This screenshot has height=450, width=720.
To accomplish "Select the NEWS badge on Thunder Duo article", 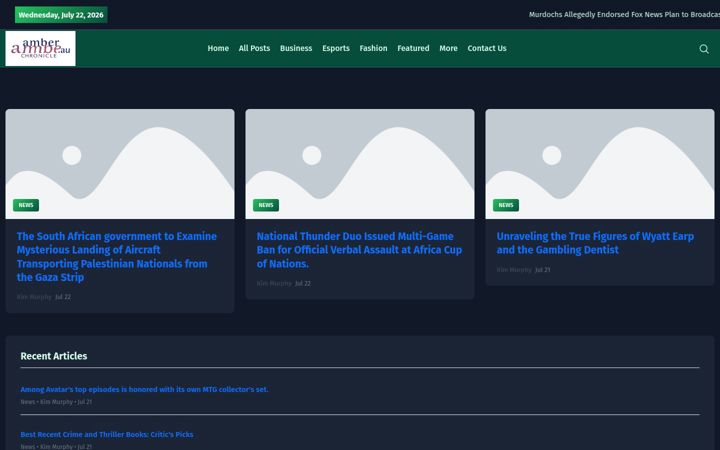I will click(266, 205).
